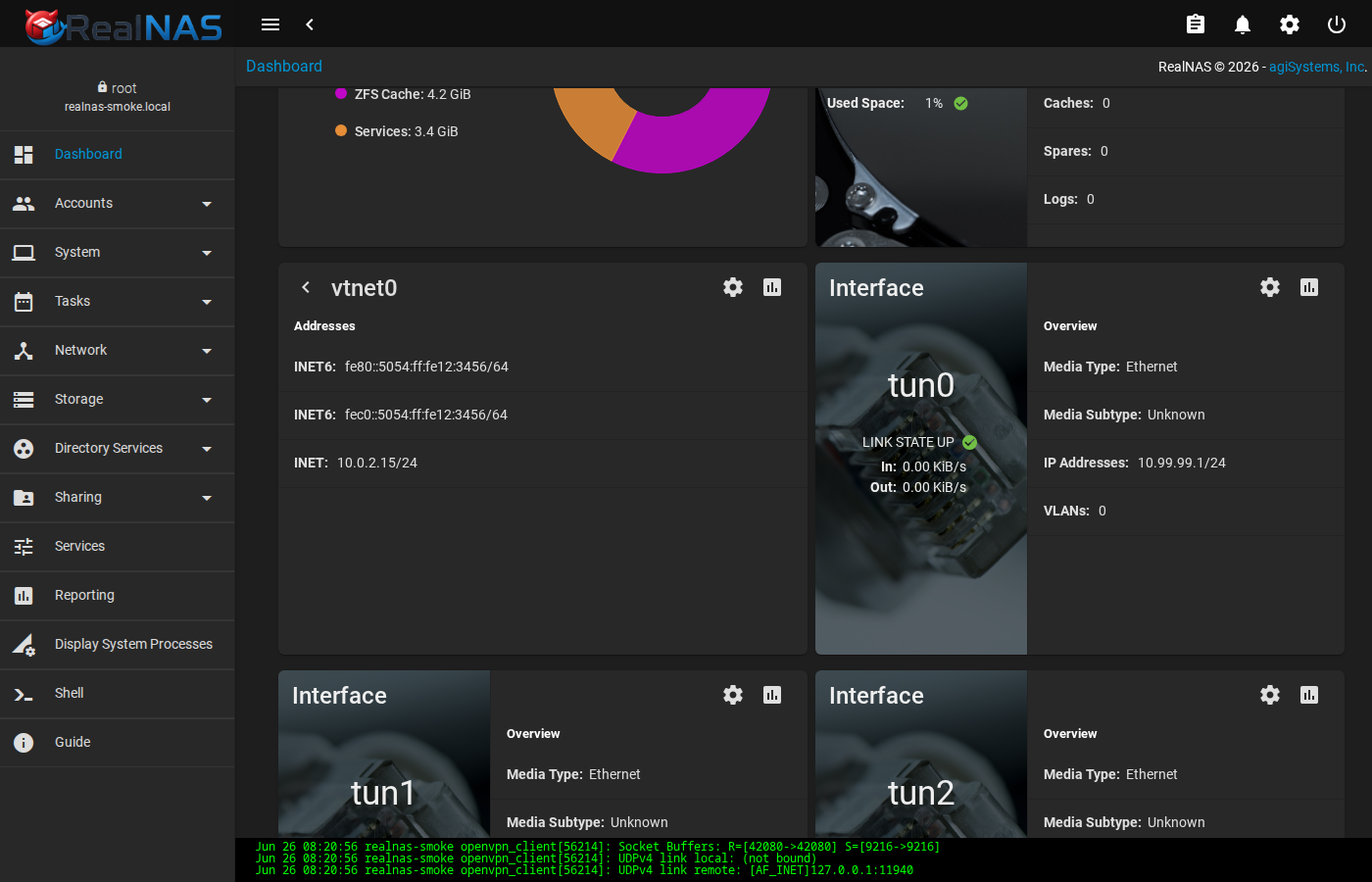
Task: Open the Shell page
Action: (118, 694)
